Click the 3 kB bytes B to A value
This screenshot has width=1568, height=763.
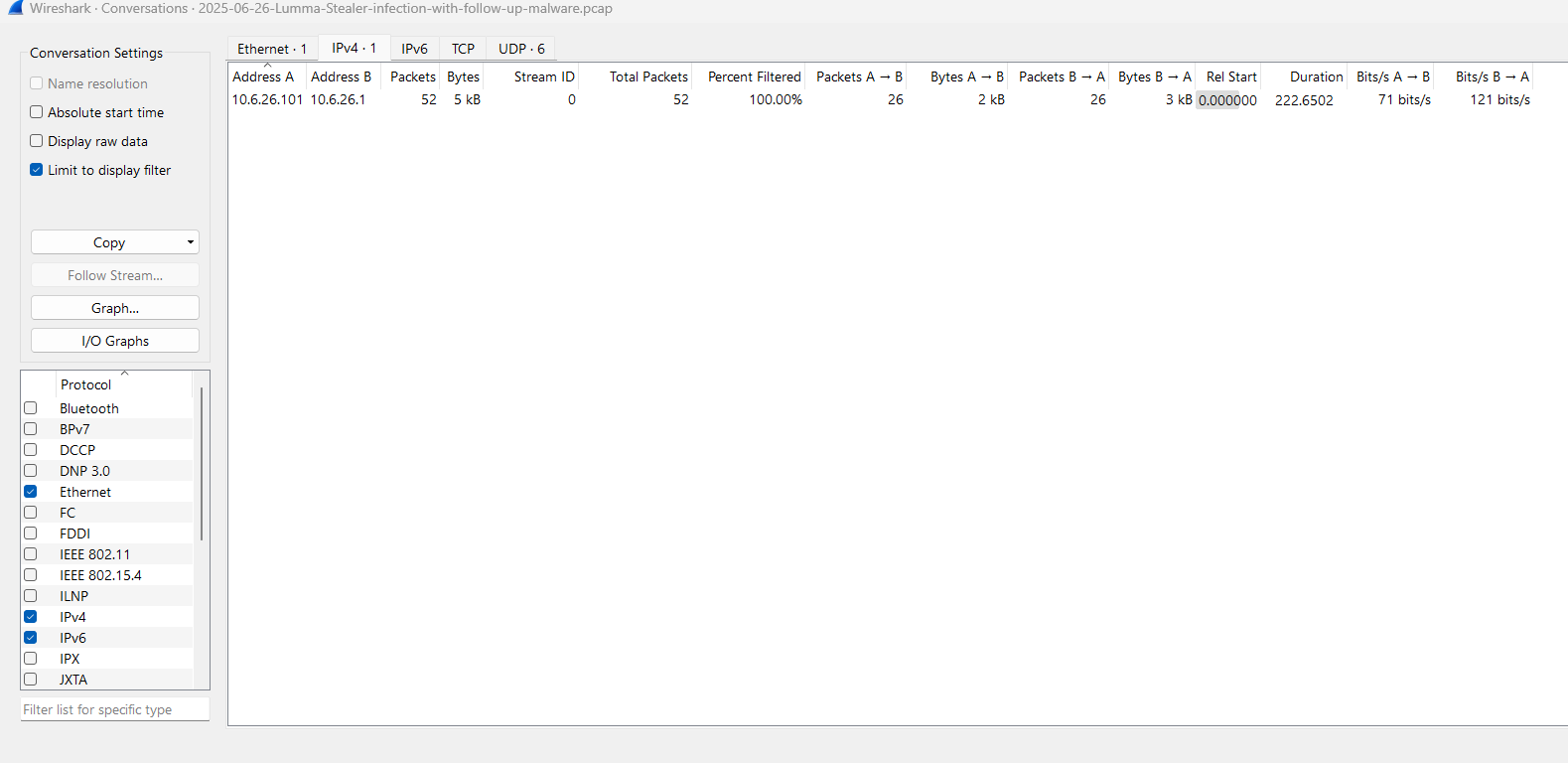coord(1179,99)
